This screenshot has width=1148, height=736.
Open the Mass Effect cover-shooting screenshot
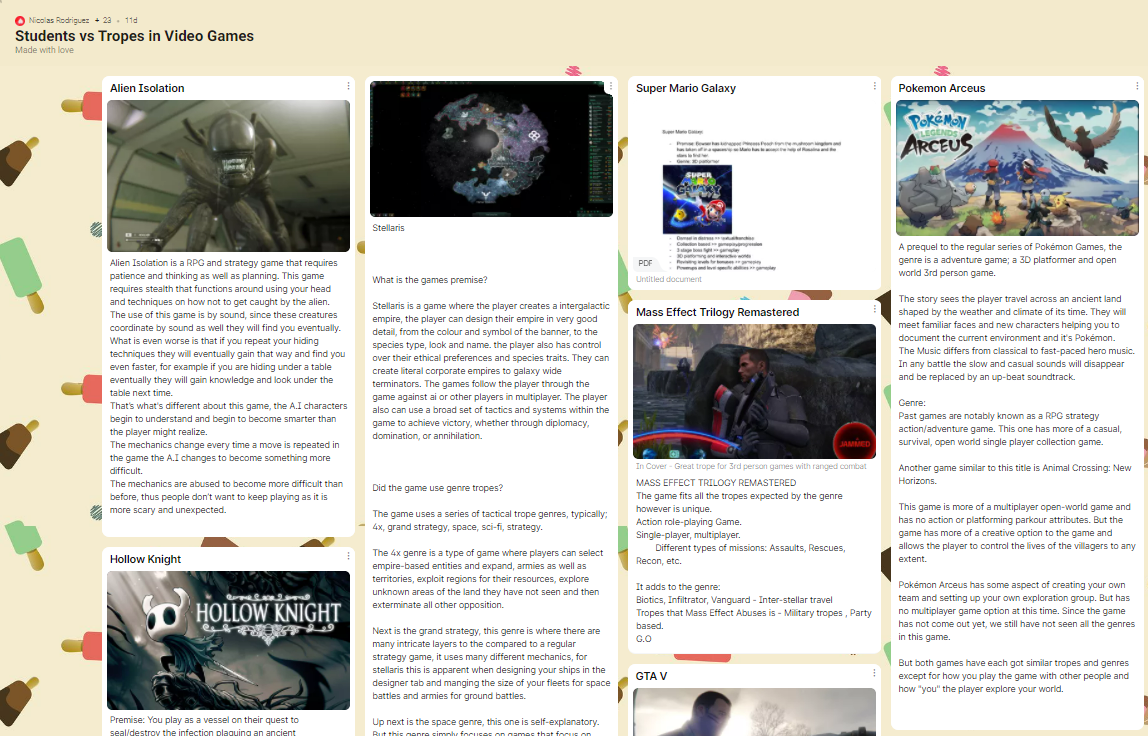[x=754, y=392]
